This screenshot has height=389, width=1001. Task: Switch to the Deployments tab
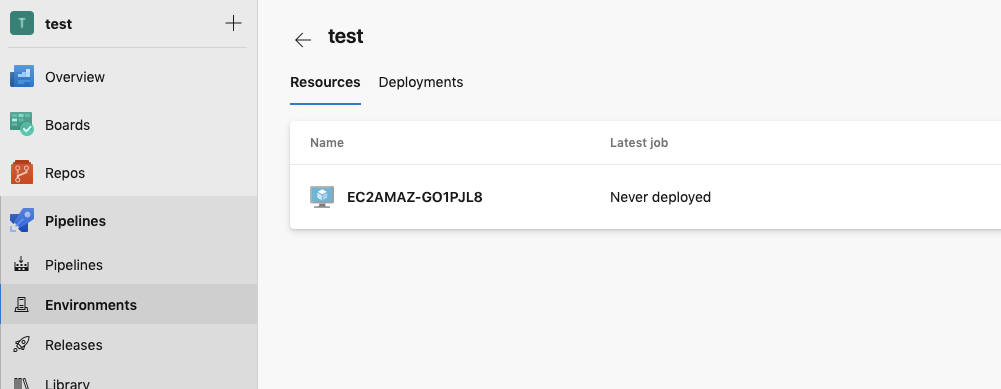coord(421,82)
